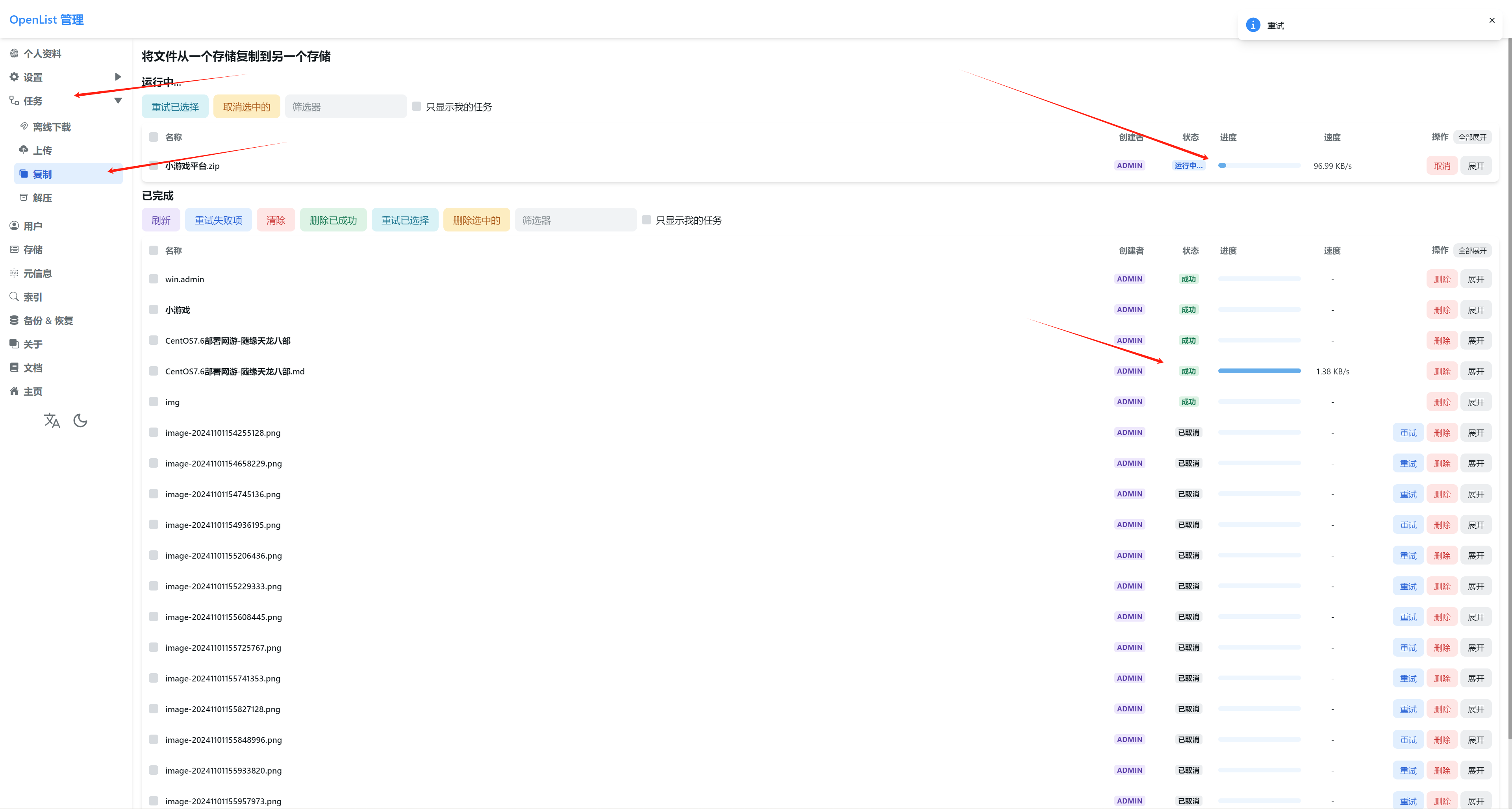Click the info icon in 重试 notification
Screen dimensions: 1512x809
(1253, 25)
